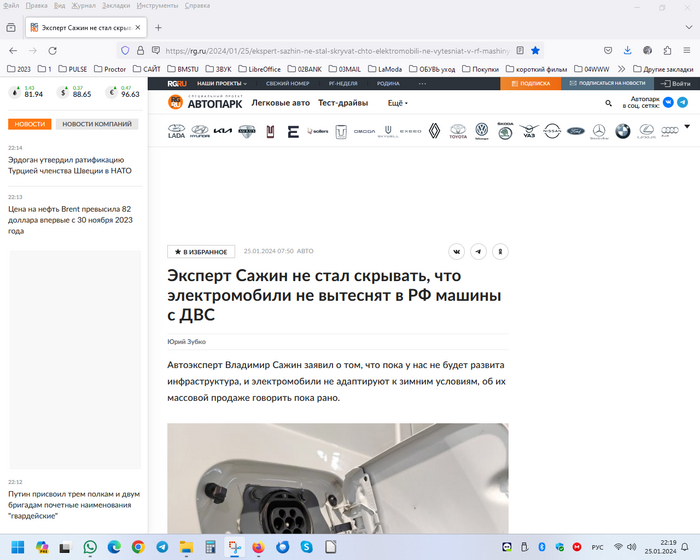Open the Exeed brand logo
This screenshot has width=700, height=560.
410,131
